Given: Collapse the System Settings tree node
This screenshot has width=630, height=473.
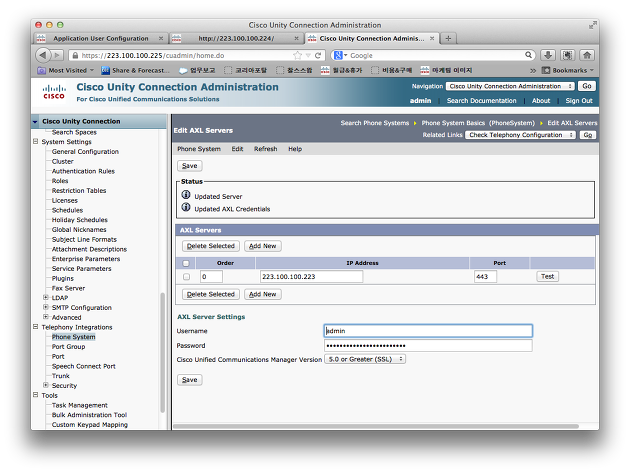Looking at the screenshot, I should coord(36,141).
